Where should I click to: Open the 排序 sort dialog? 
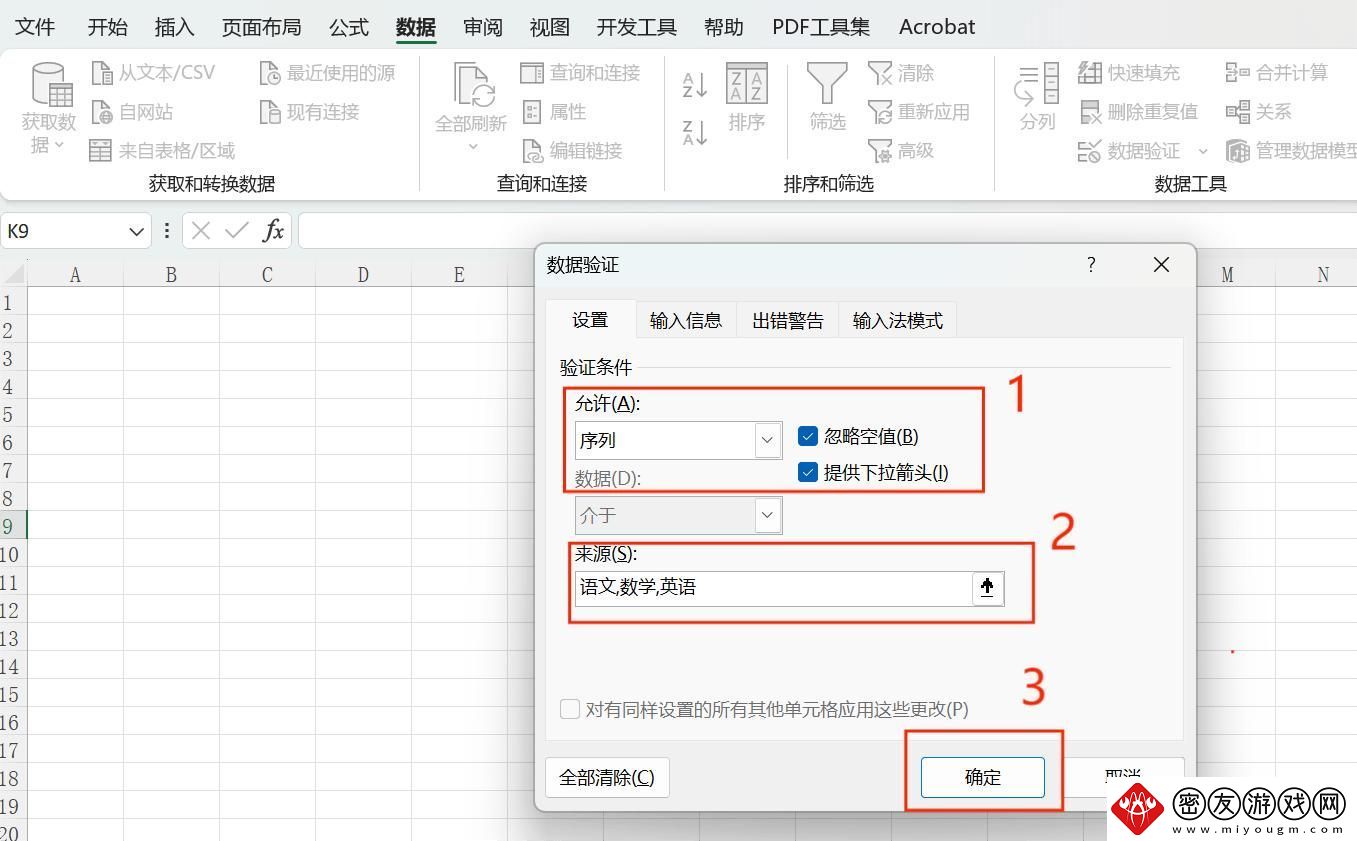(x=746, y=97)
